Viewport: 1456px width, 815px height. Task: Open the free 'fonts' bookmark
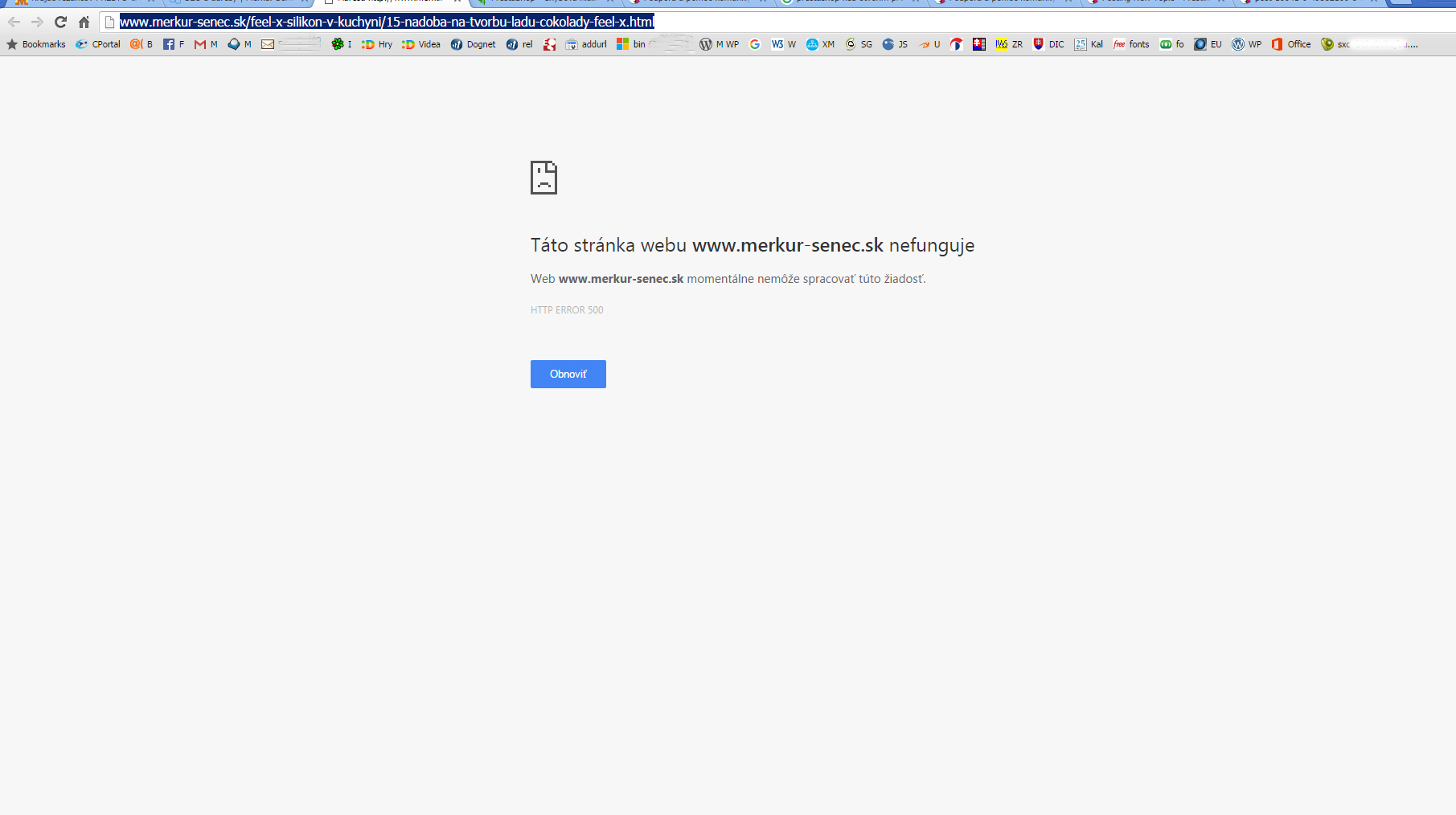pyautogui.click(x=1131, y=44)
